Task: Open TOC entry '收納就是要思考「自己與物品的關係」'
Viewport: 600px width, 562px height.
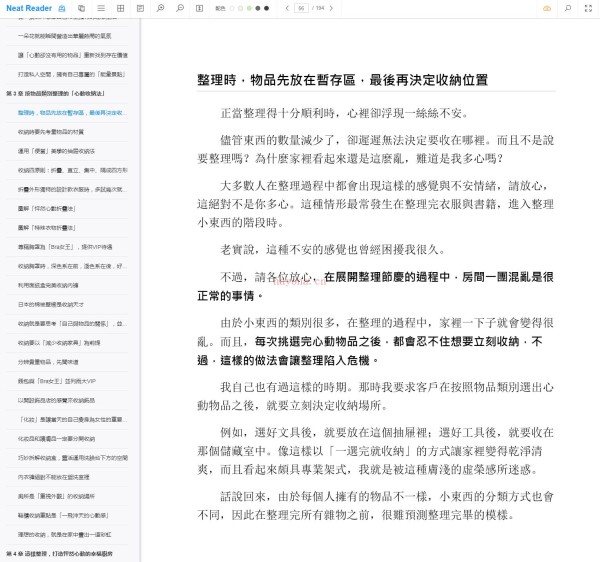Action: coord(73,323)
